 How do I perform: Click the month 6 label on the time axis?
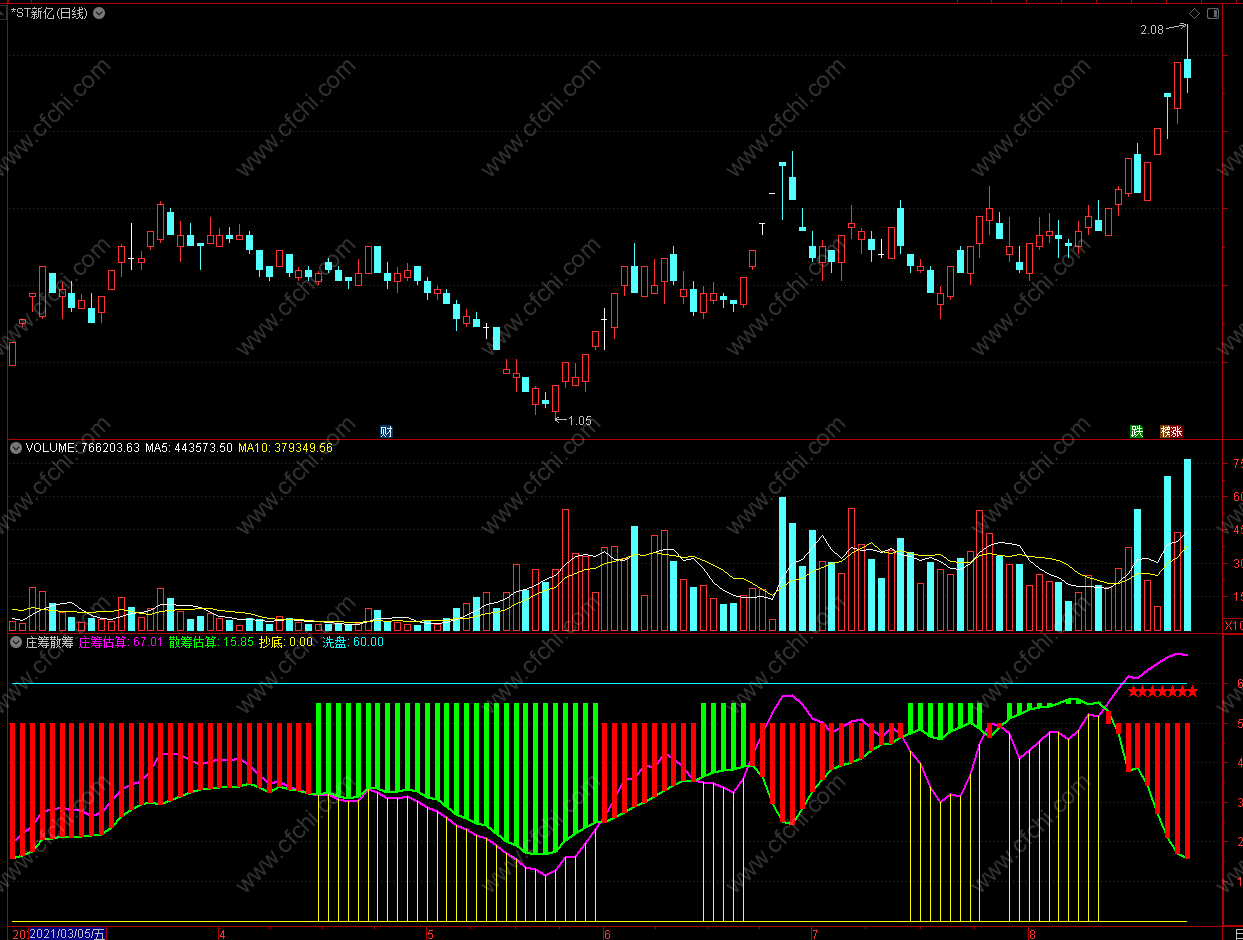pyautogui.click(x=606, y=934)
